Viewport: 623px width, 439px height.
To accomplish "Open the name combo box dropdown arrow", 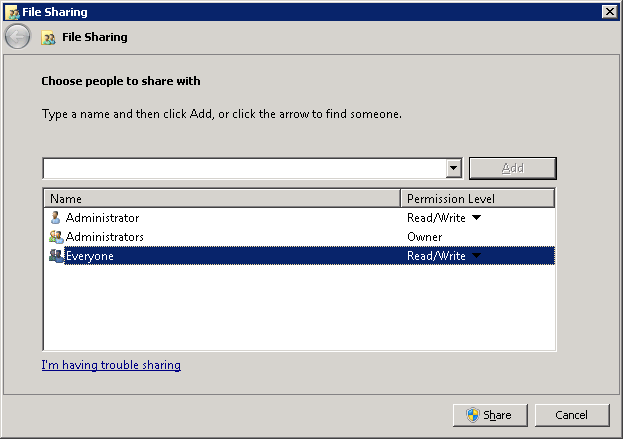I will 453,168.
